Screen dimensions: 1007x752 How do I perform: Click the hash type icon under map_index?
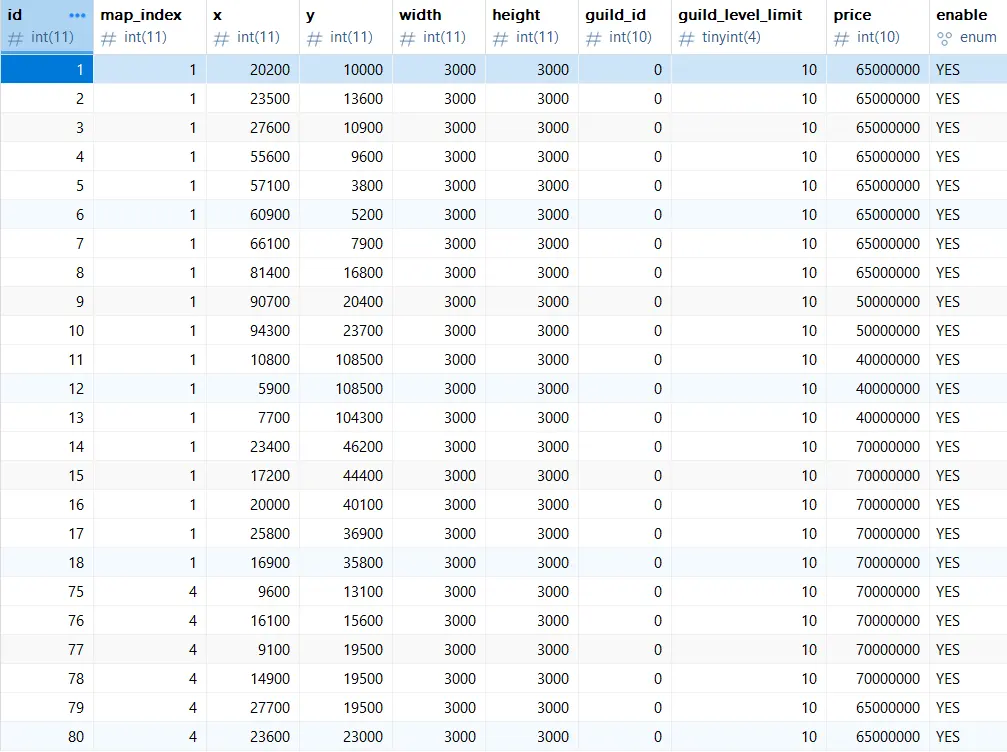click(108, 38)
